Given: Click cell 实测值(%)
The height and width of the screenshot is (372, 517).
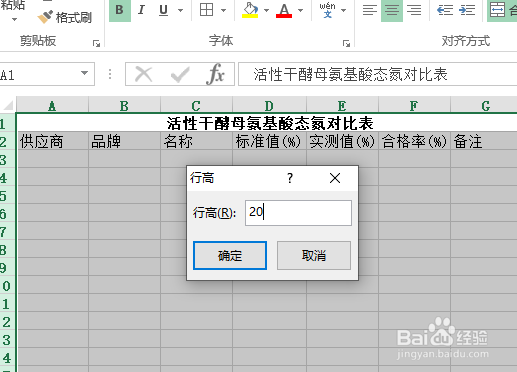Looking at the screenshot, I should coord(342,141).
